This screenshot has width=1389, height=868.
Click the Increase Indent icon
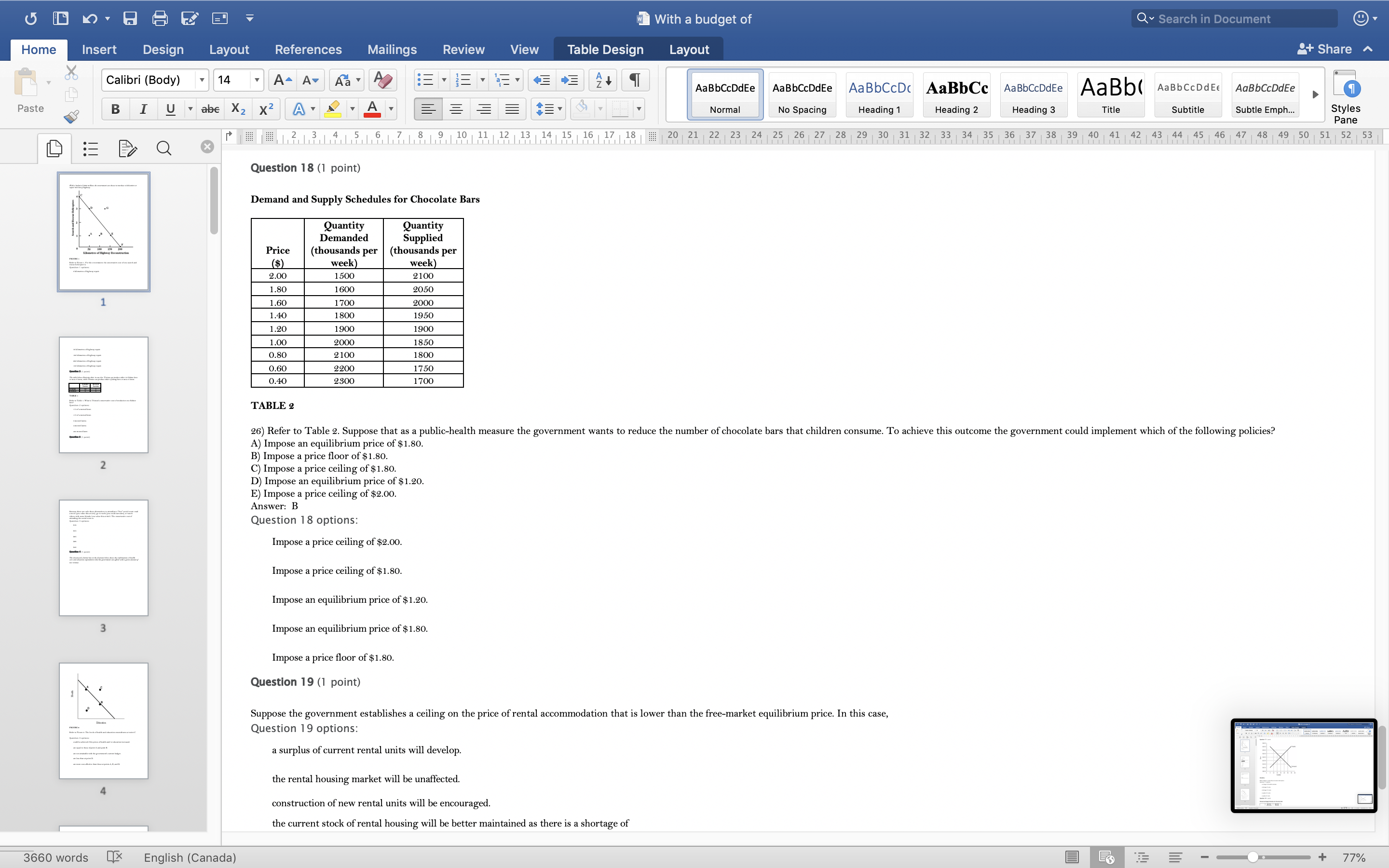(570, 80)
